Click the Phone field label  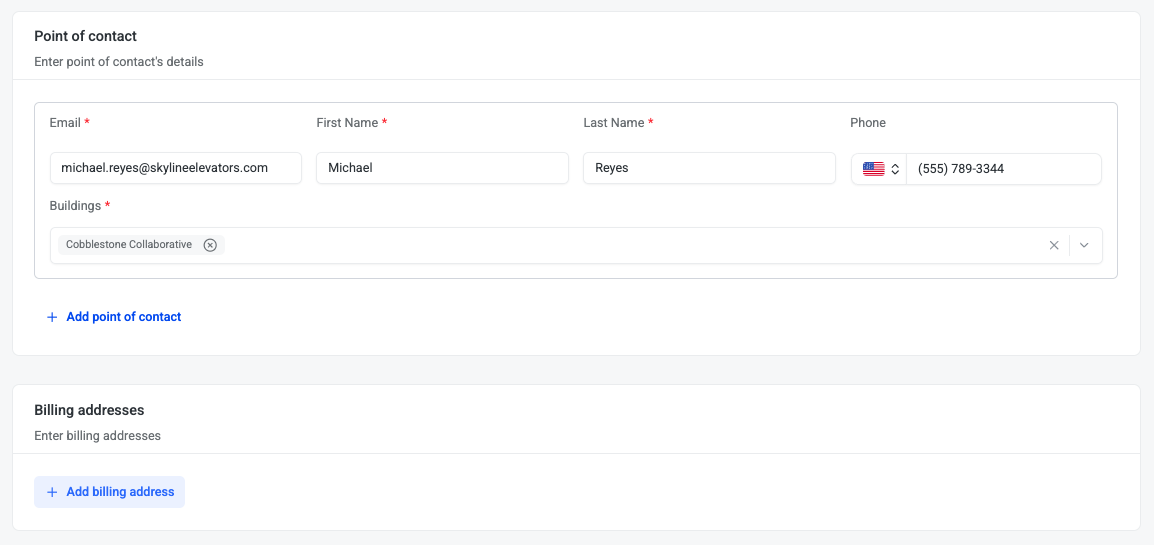point(868,123)
